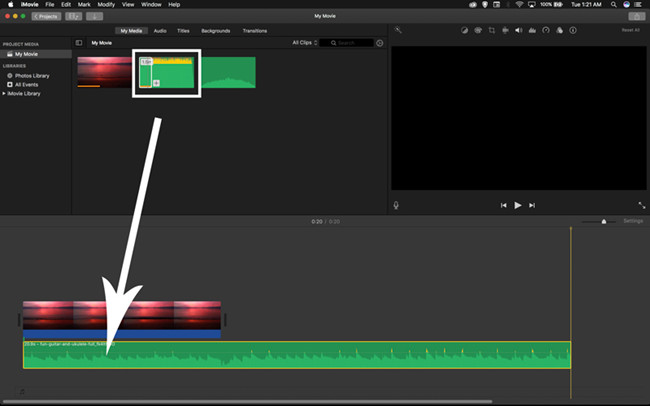Open the color balance tool
The height and width of the screenshot is (406, 650).
coord(464,30)
